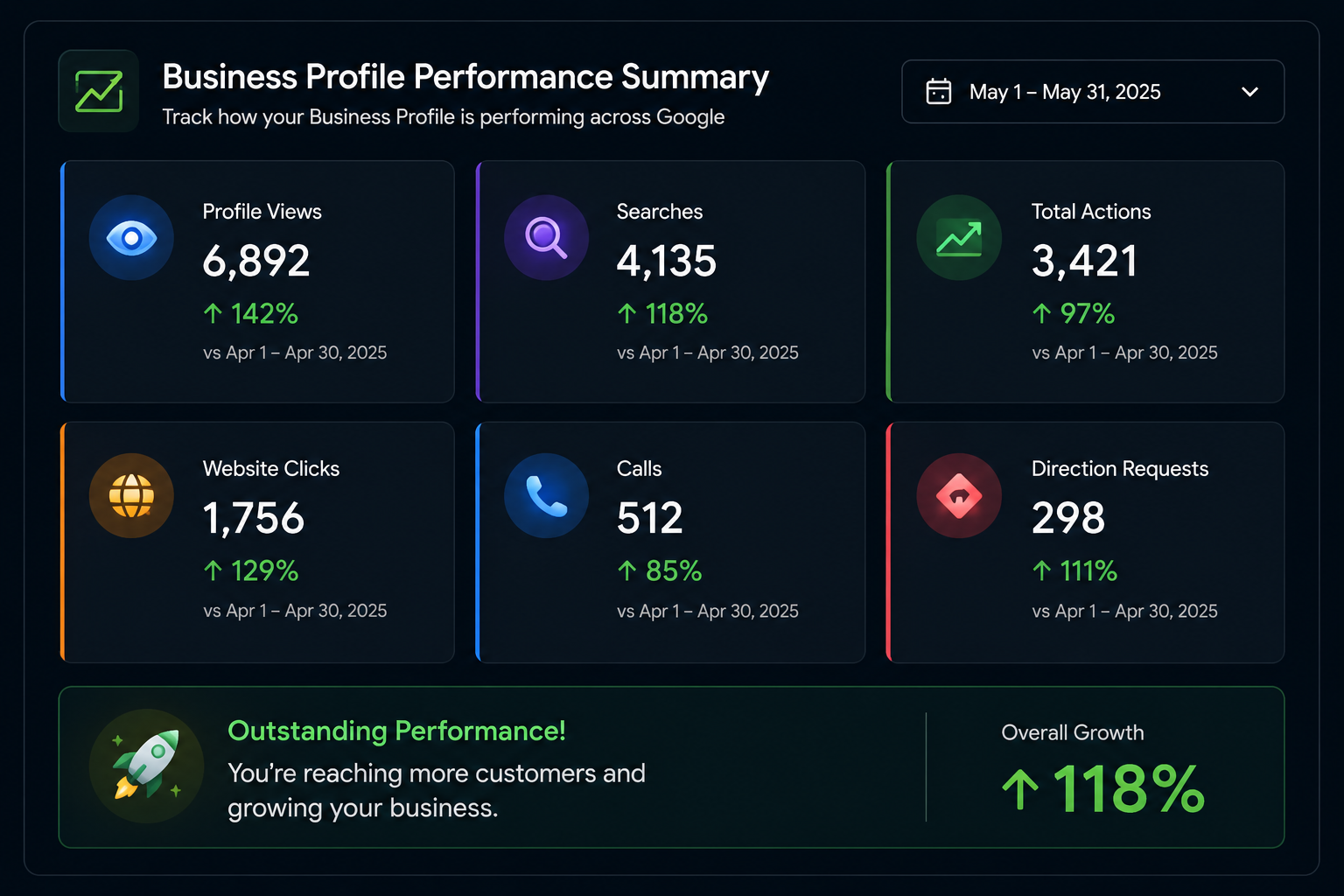The image size is (1344, 896).
Task: Click the large Overall Growth 118% figure
Action: pos(1129,789)
